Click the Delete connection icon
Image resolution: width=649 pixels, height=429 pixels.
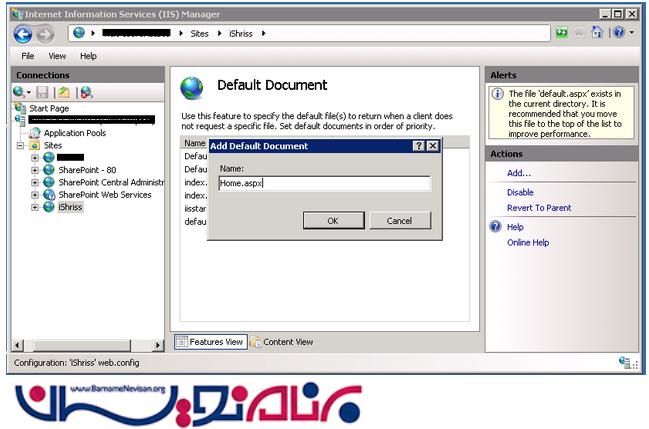[87, 92]
